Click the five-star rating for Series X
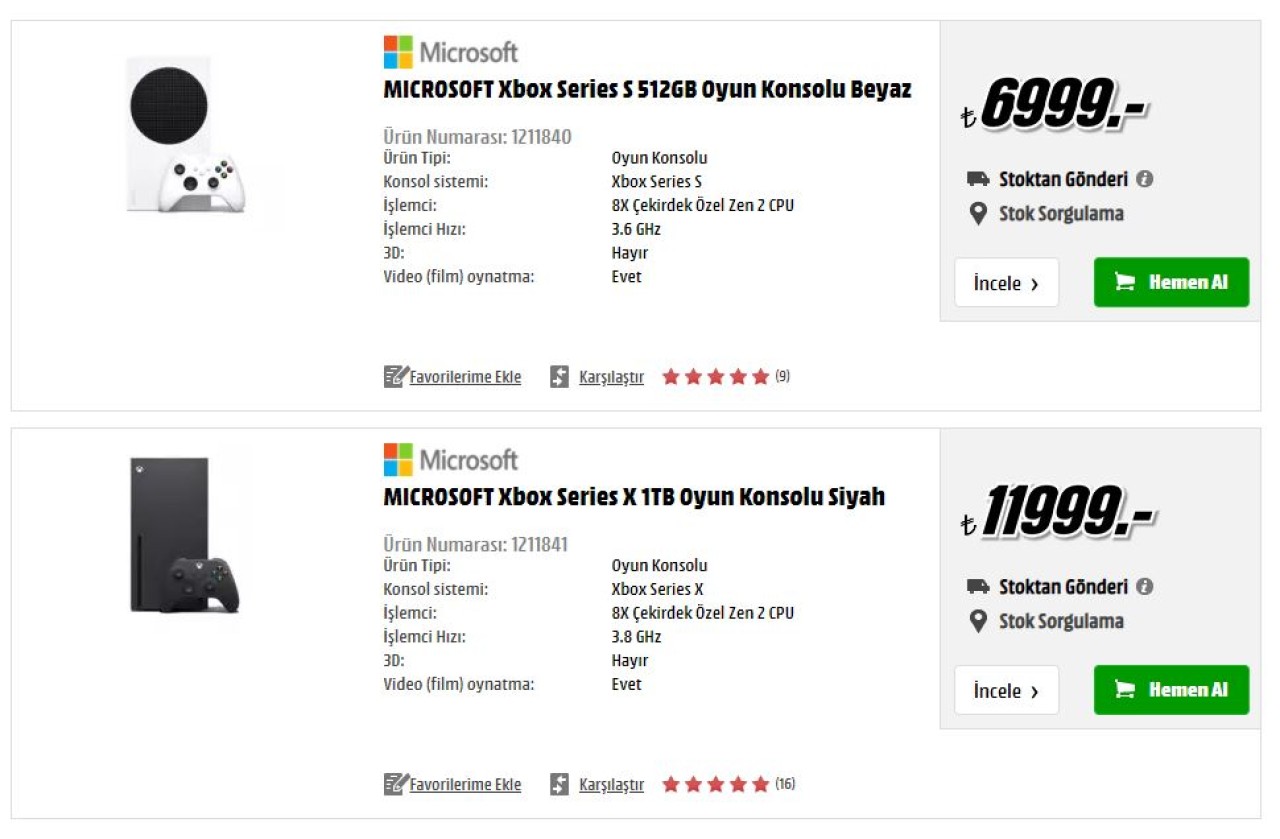The width and height of the screenshot is (1280, 839). click(714, 784)
